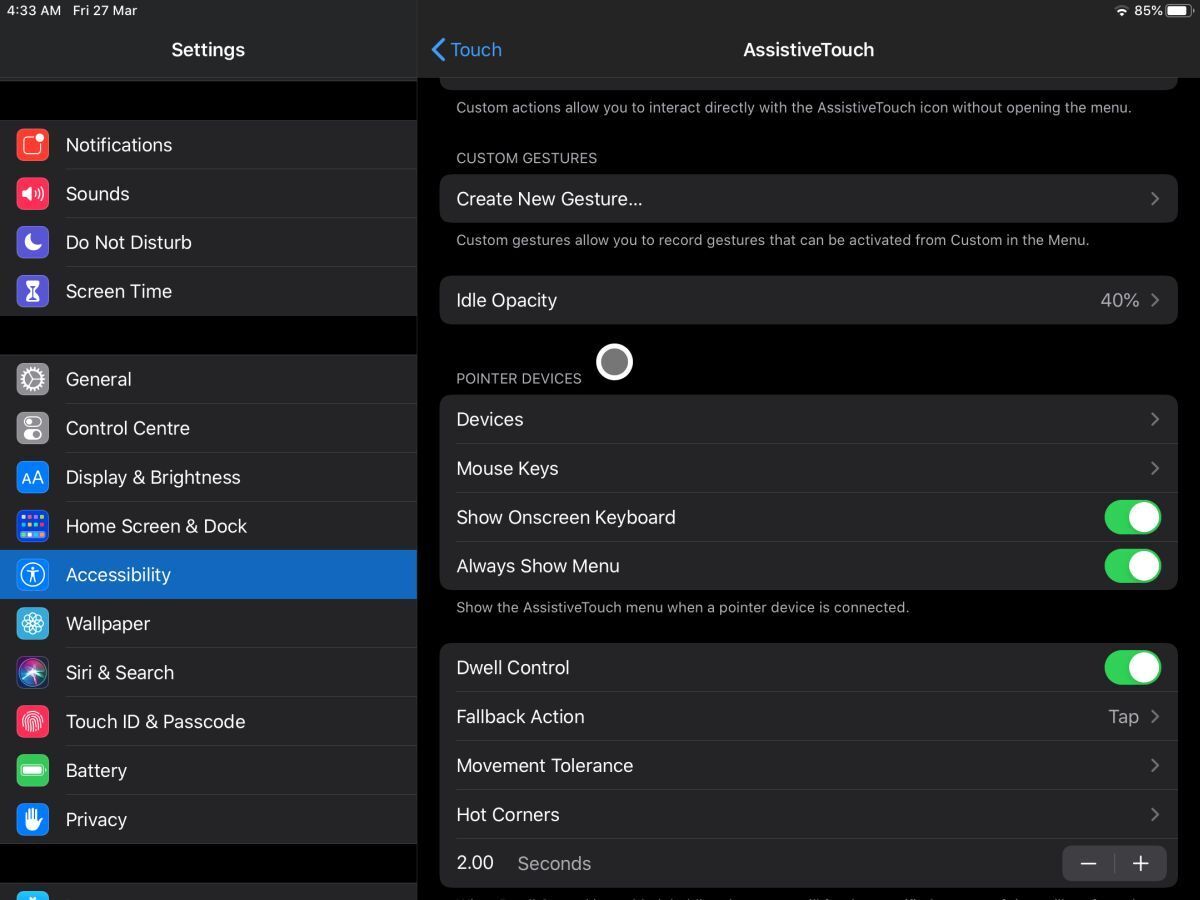1200x900 pixels.
Task: Open the Fallback Action options
Action: (x=808, y=716)
